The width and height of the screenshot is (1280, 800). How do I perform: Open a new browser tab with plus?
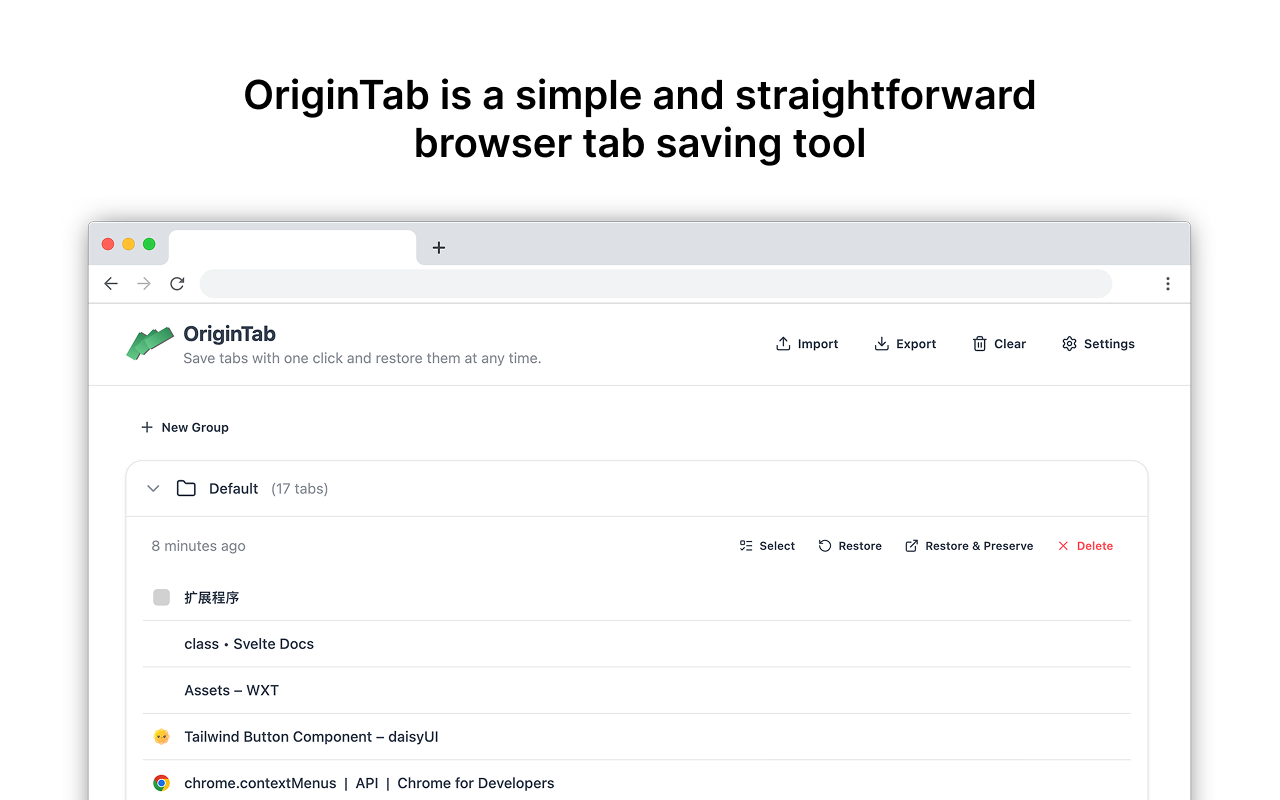(438, 247)
